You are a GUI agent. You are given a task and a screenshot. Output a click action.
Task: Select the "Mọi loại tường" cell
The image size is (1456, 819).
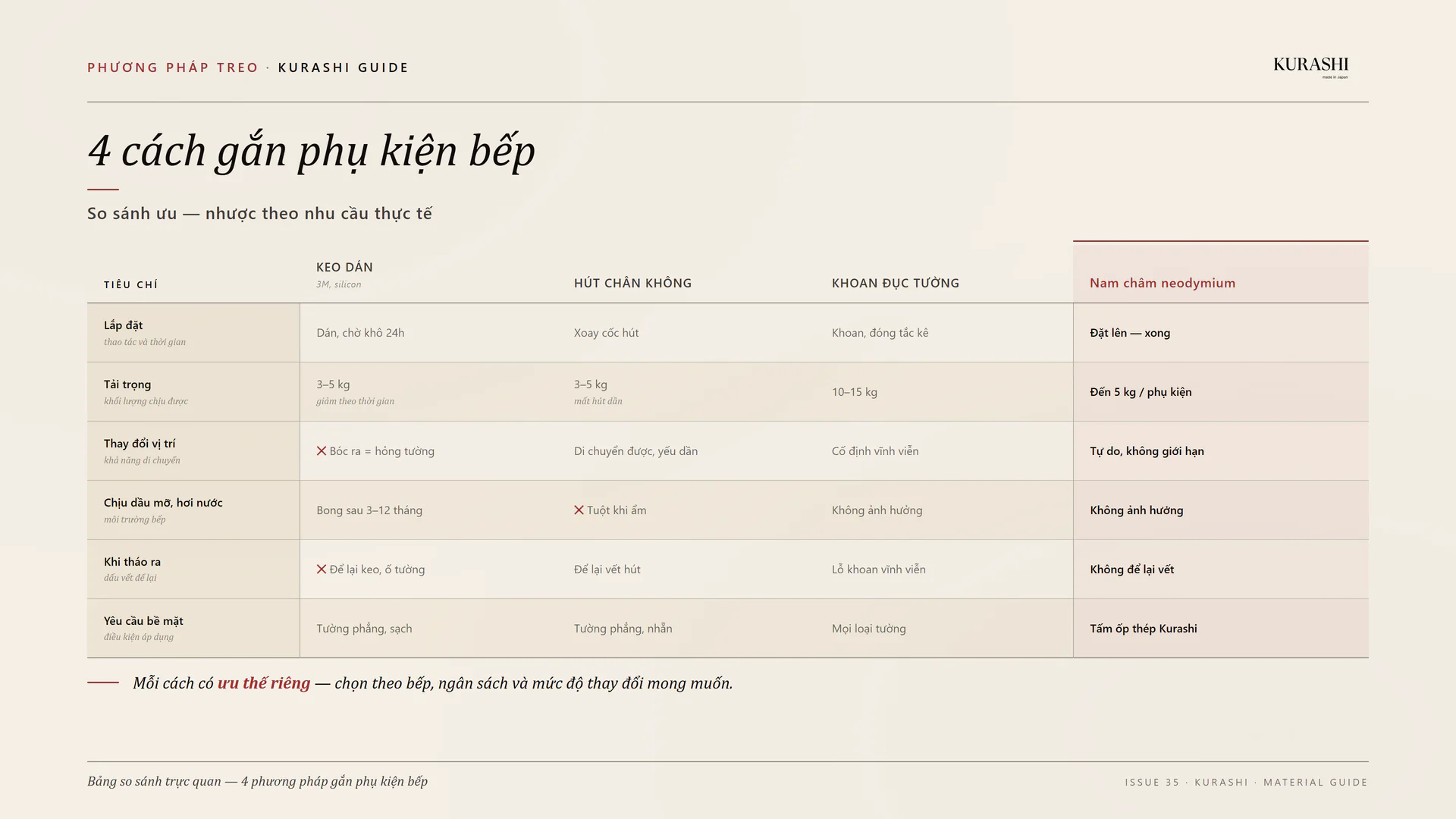tap(869, 629)
